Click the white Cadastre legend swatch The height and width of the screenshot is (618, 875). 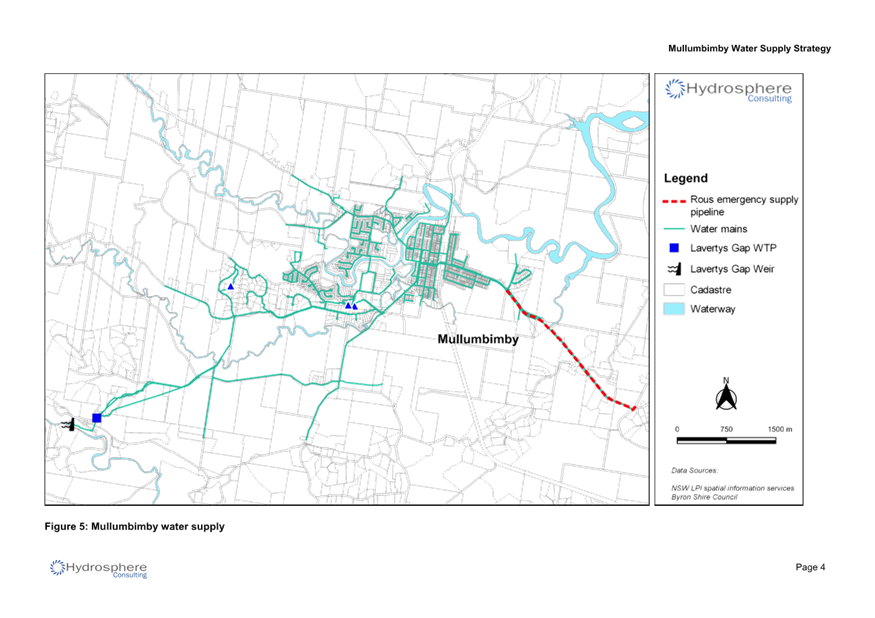click(x=674, y=290)
